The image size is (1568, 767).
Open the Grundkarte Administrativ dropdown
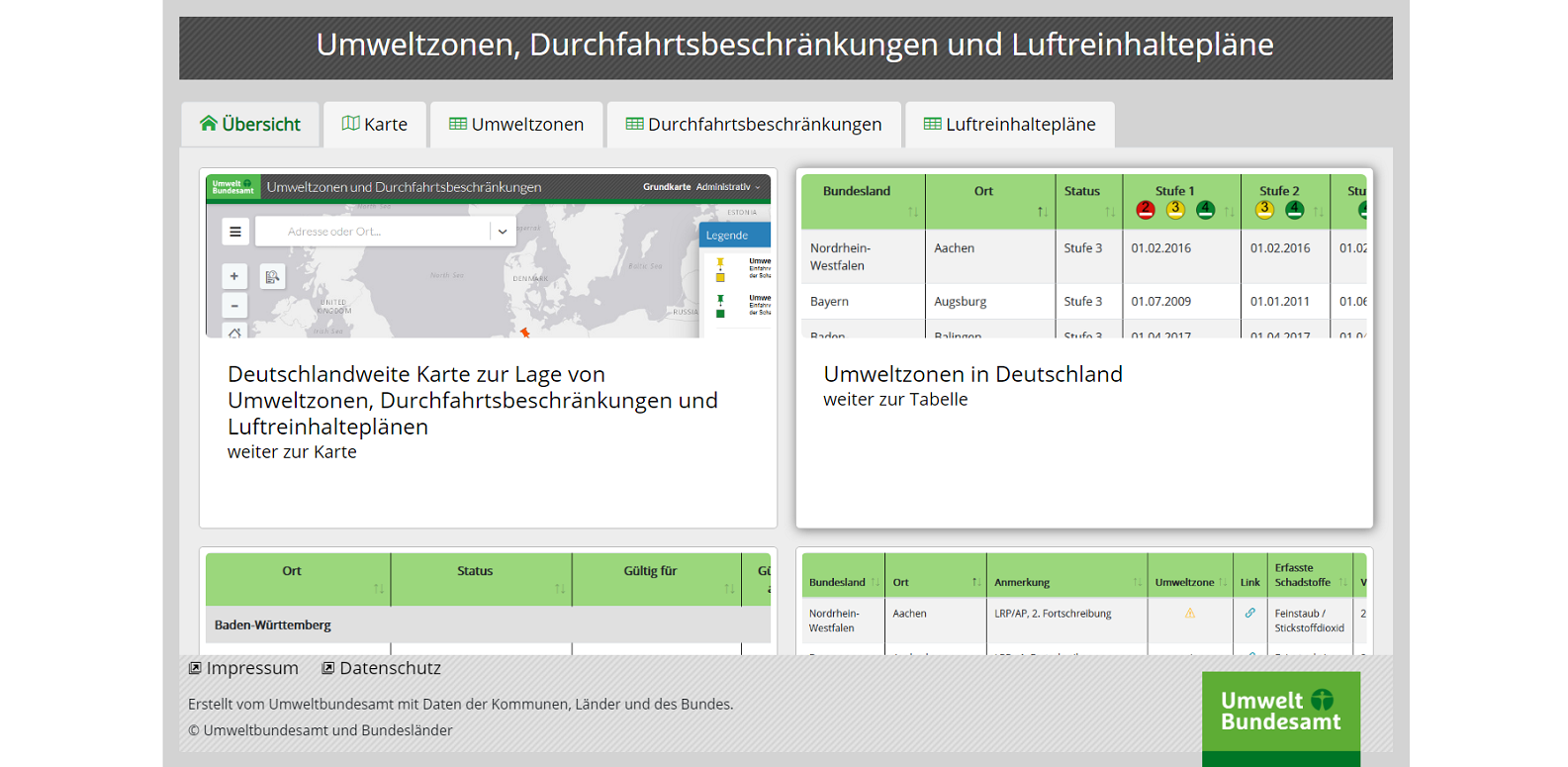coord(728,187)
